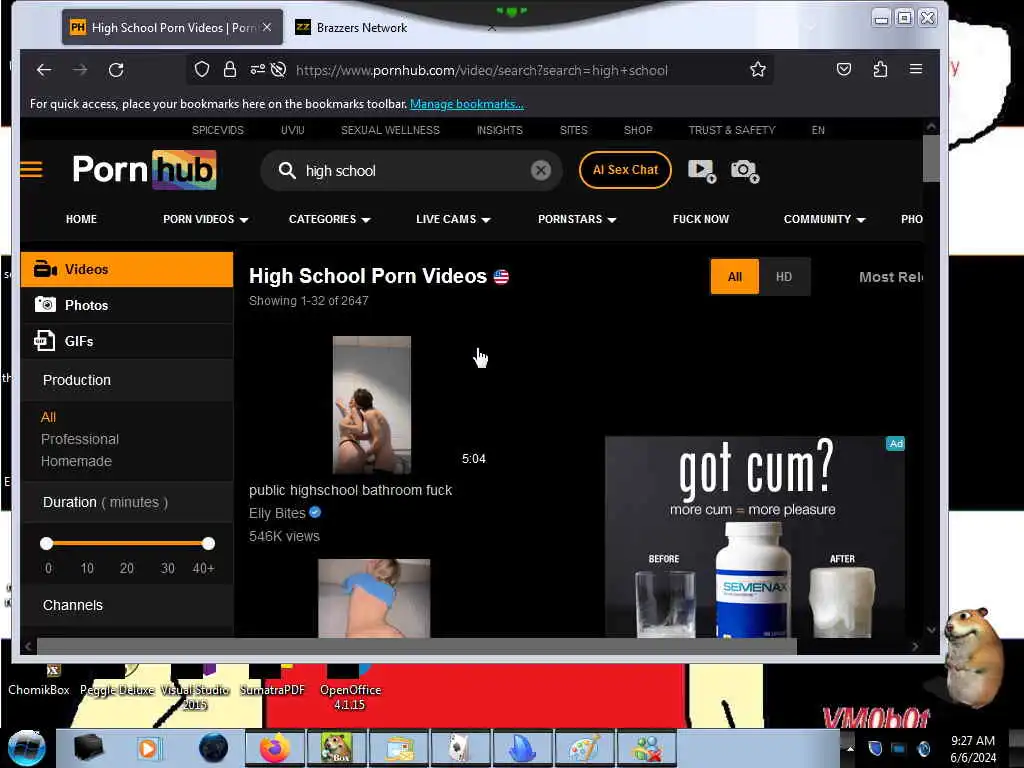
Task: Click the Windows Start orb
Action: (27, 748)
